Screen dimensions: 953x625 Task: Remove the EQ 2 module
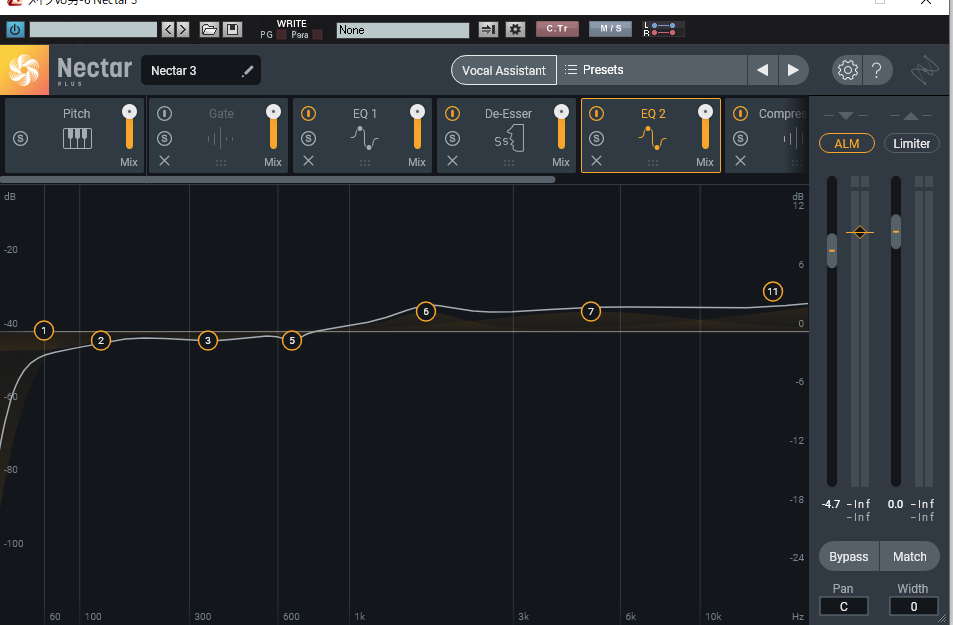[597, 161]
